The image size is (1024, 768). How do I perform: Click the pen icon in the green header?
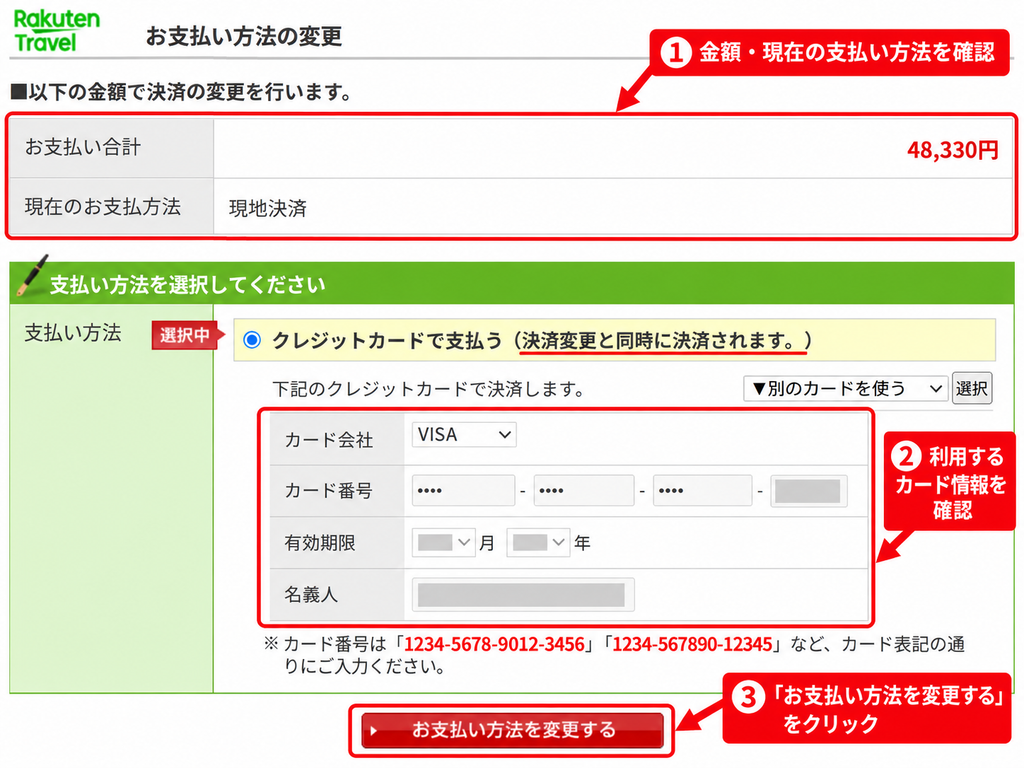[x=32, y=274]
